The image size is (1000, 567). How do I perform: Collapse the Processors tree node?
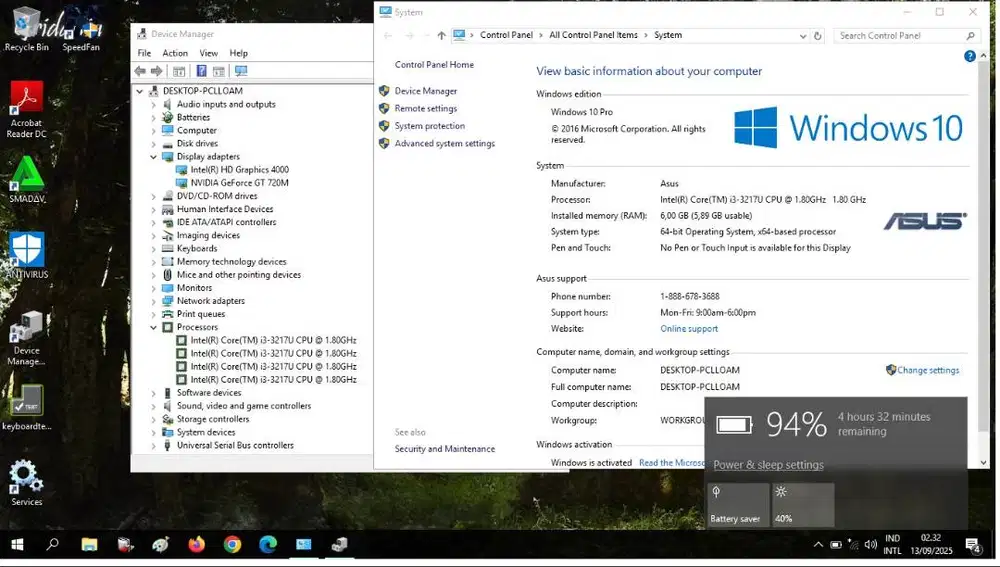[154, 327]
